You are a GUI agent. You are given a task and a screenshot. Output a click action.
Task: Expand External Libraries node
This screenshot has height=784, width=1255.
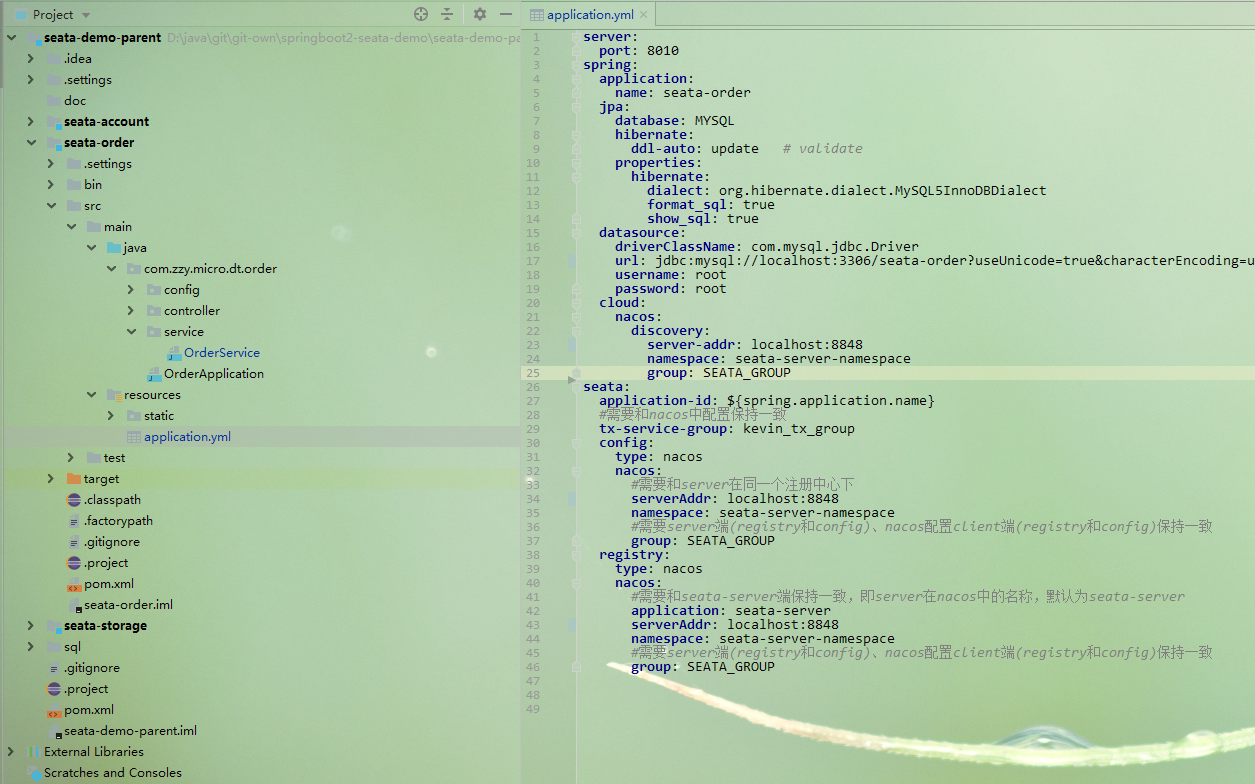tap(11, 752)
